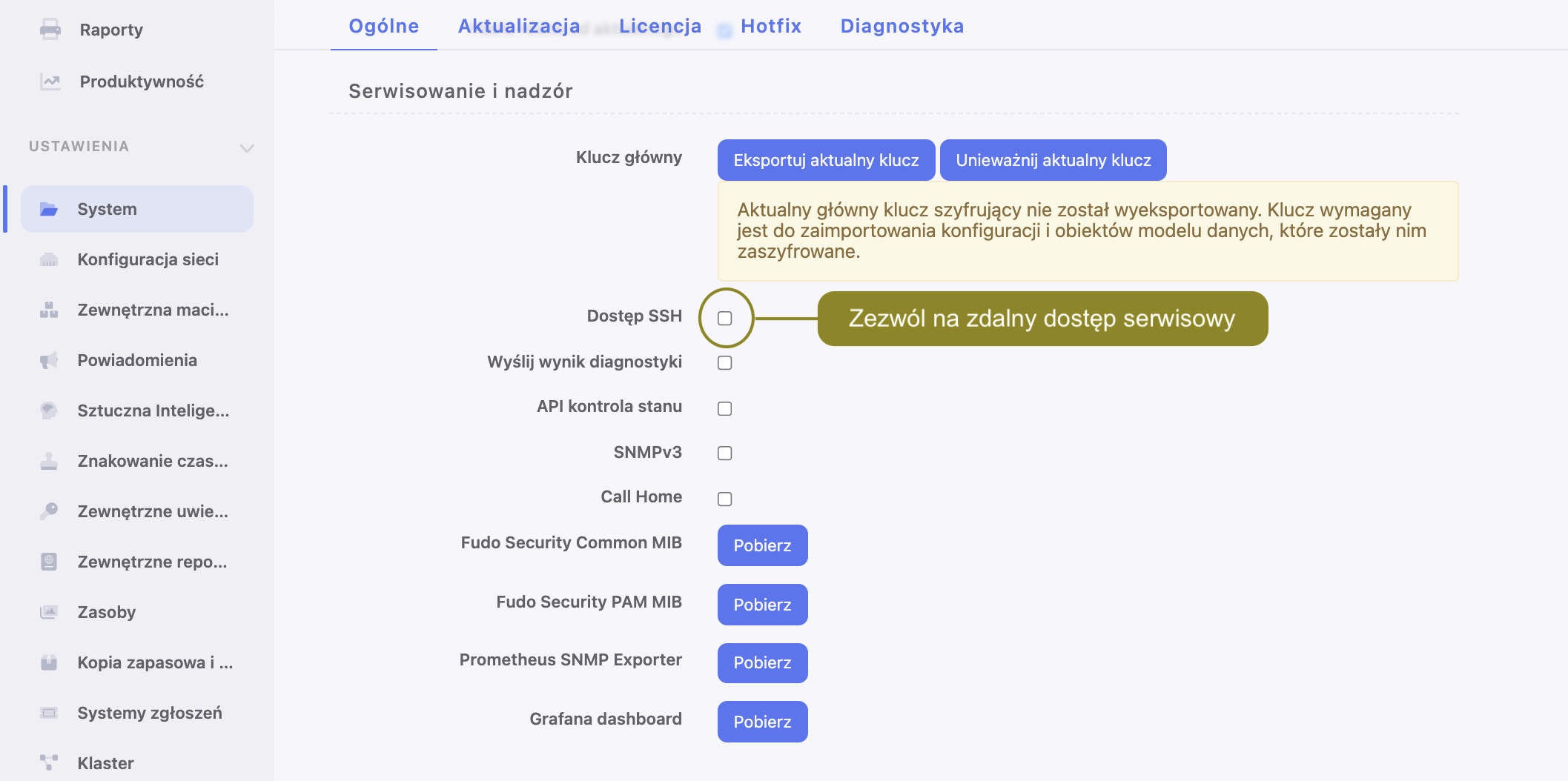Toggle the API kontrola stanu checkbox
This screenshot has height=781, width=1568.
(725, 408)
